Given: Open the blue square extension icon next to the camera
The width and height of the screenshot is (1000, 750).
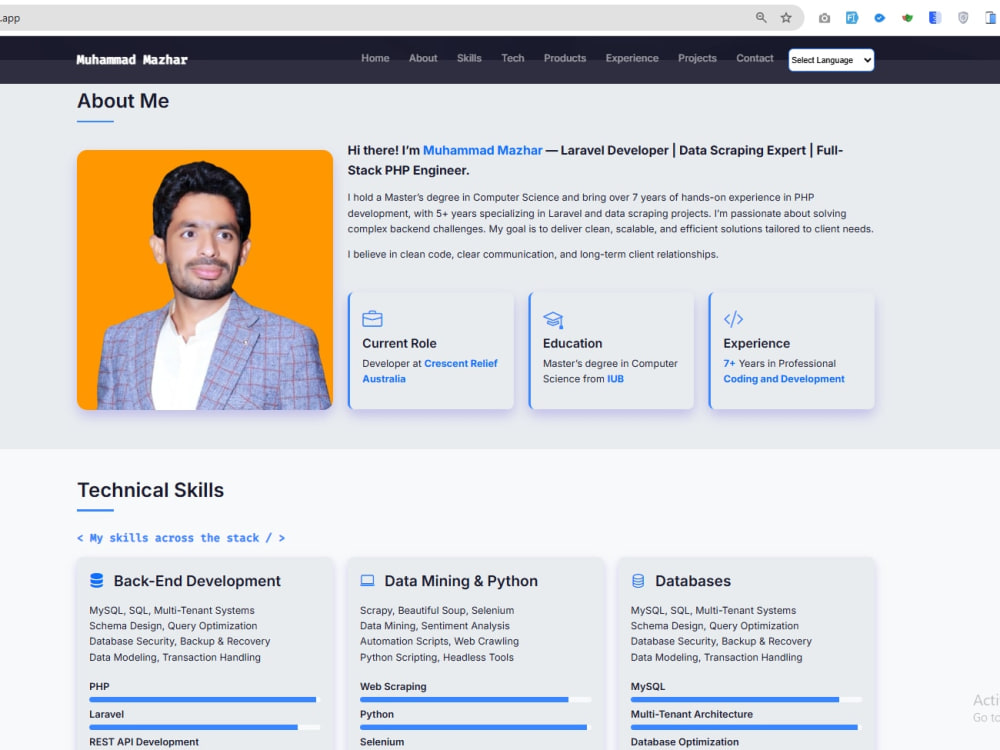Looking at the screenshot, I should point(852,18).
